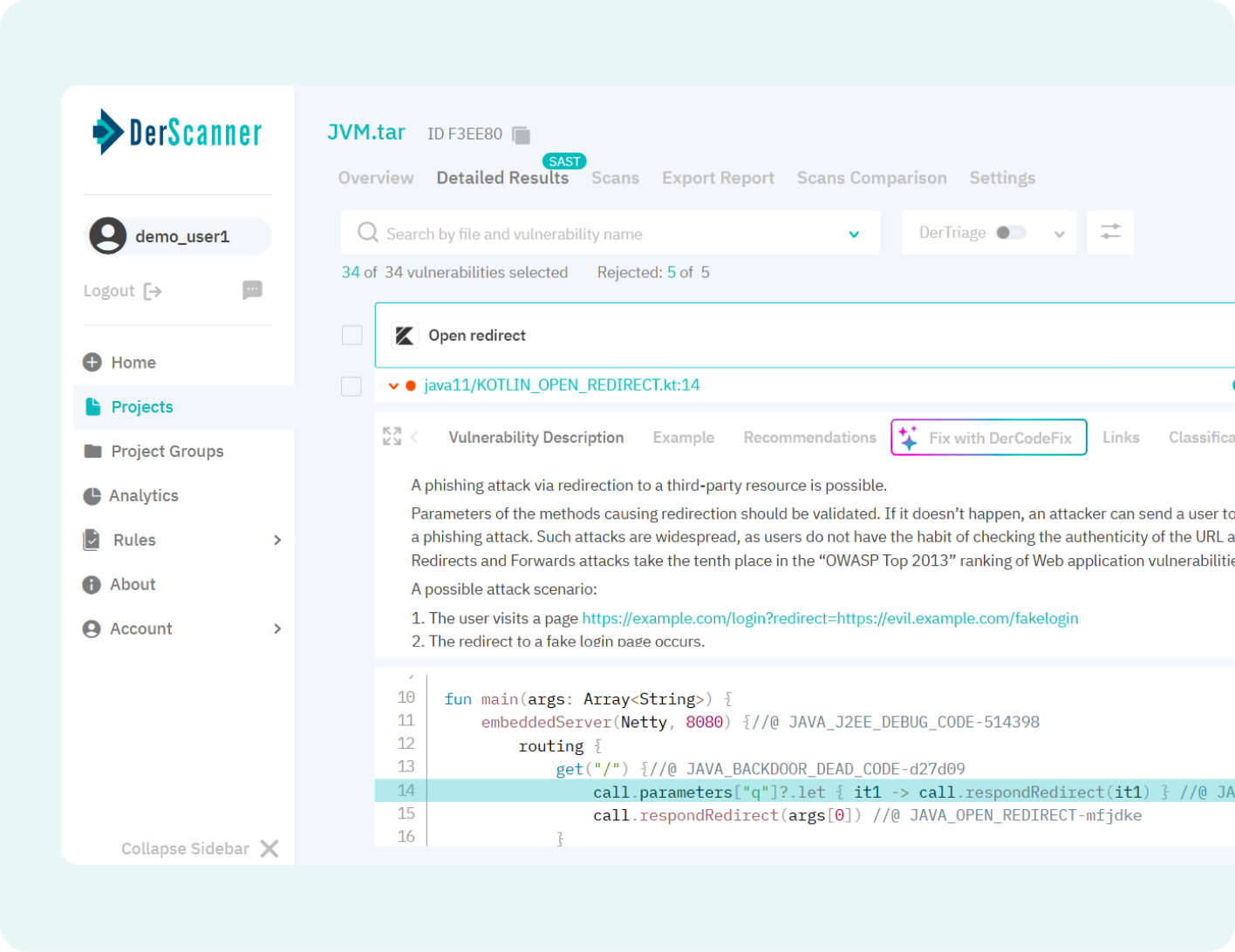Click the DerScanner logo
1235x952 pixels.
coord(174,132)
